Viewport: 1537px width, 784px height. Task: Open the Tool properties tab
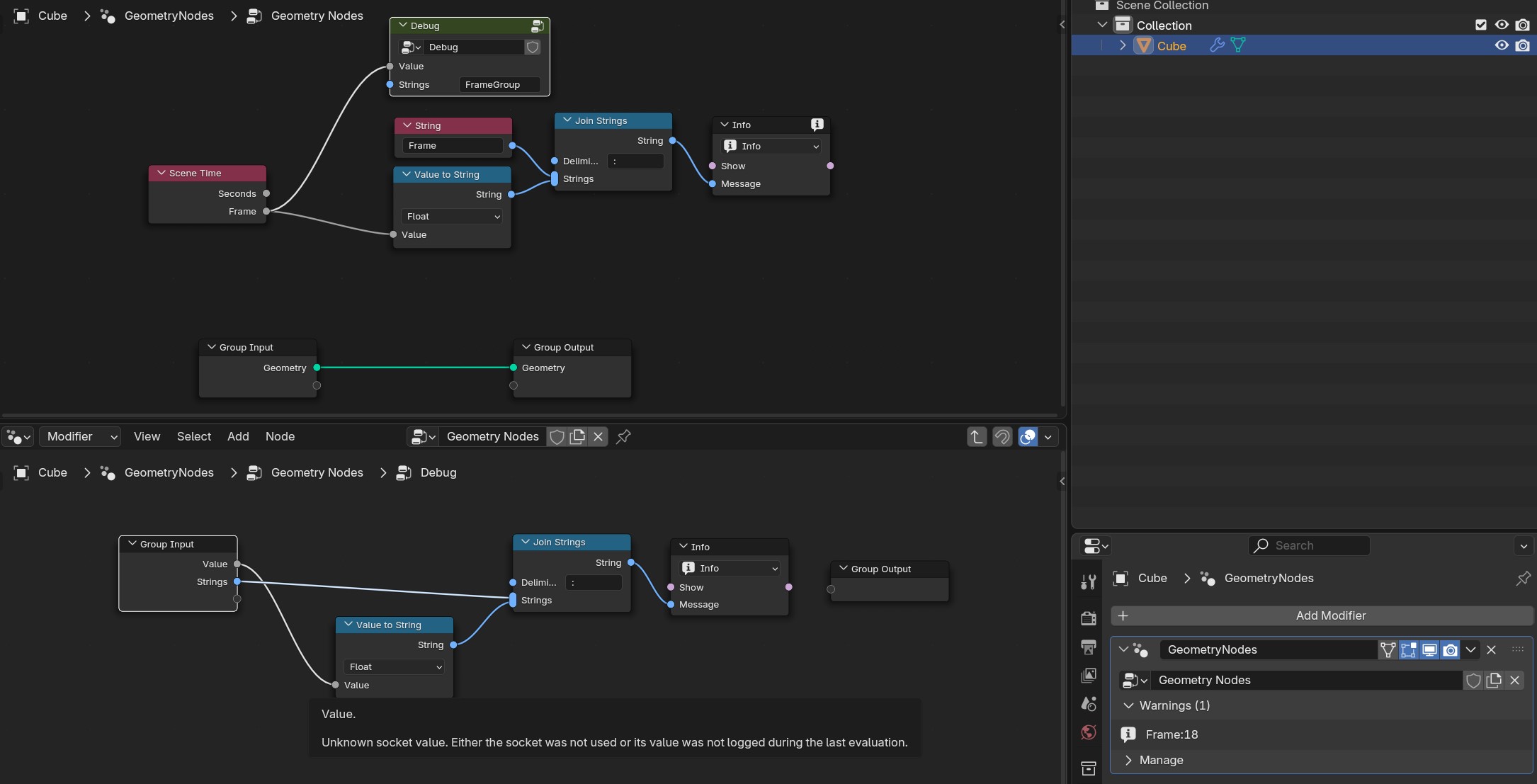1089,582
